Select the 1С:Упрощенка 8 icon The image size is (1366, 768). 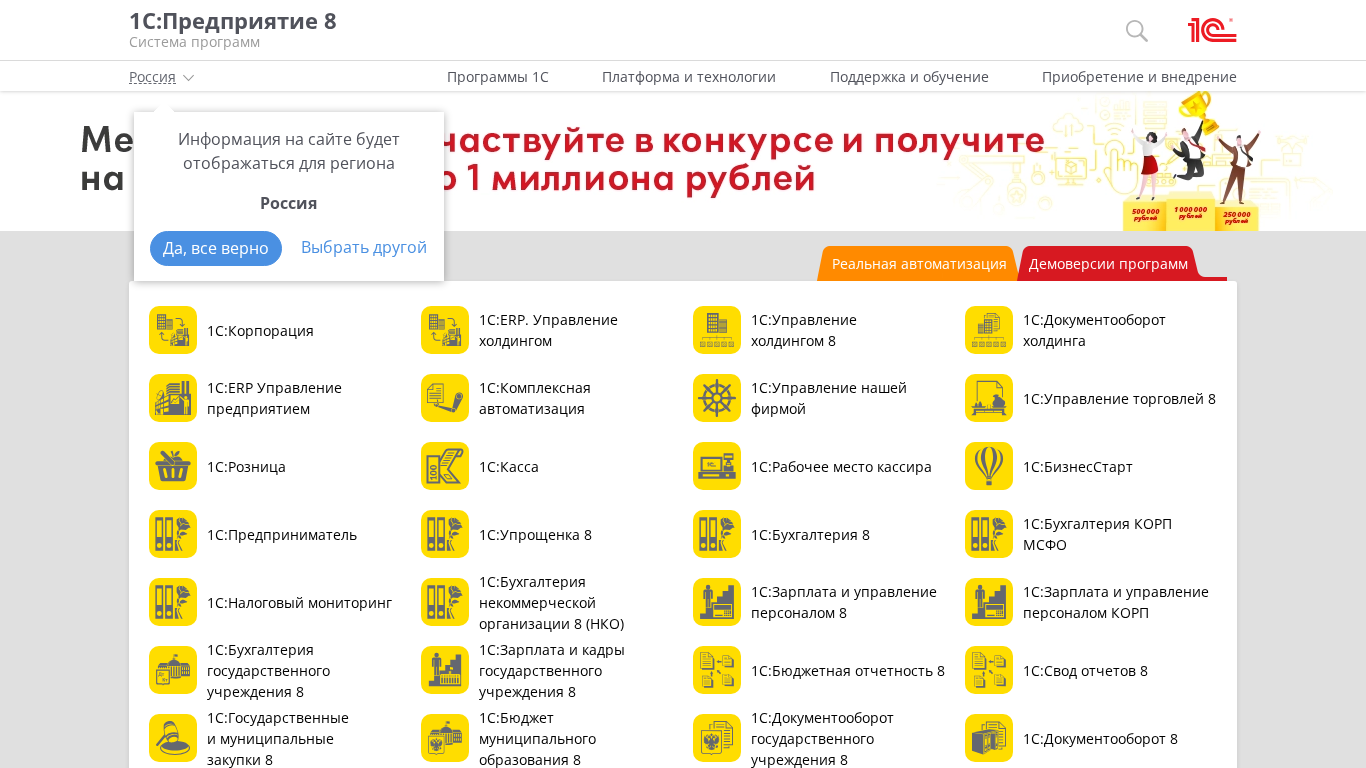[445, 534]
